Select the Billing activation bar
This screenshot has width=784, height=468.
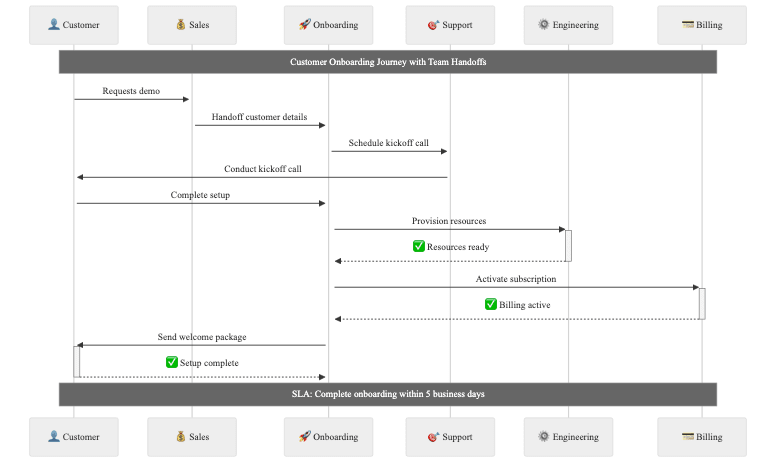point(702,303)
